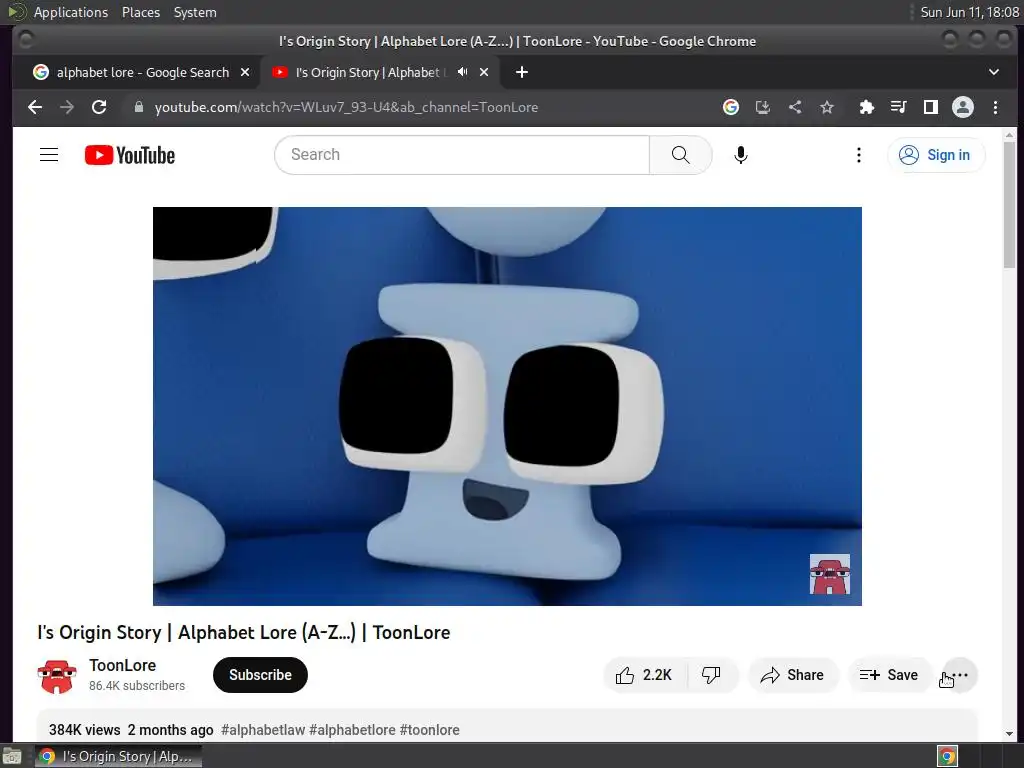Go to the YouTube home logo

[x=130, y=155]
